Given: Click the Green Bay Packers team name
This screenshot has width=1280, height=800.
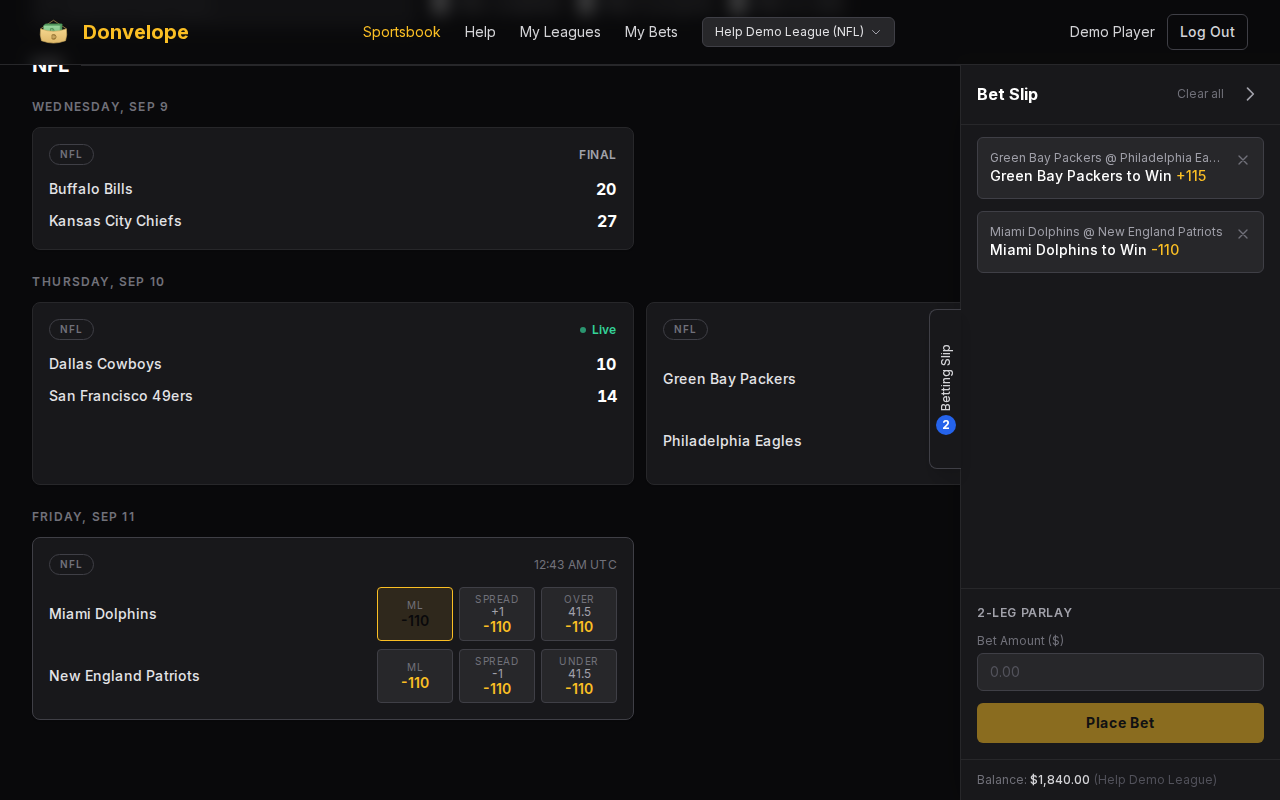Looking at the screenshot, I should 729,379.
